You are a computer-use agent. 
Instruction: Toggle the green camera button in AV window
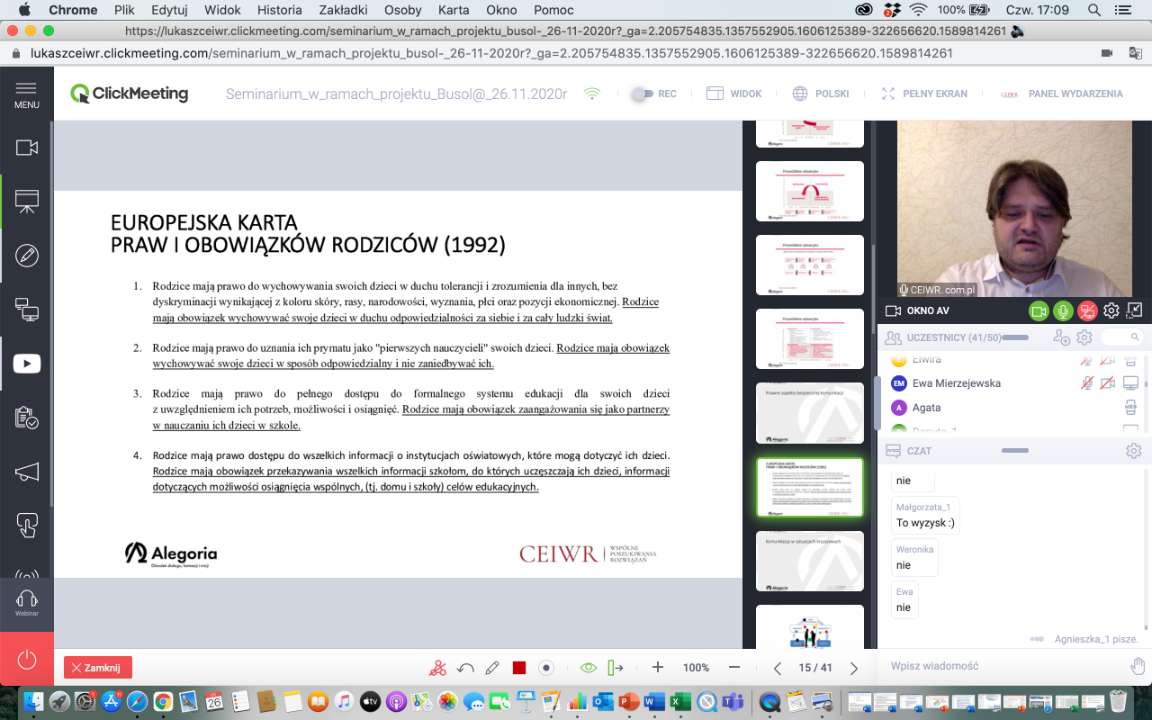1039,311
